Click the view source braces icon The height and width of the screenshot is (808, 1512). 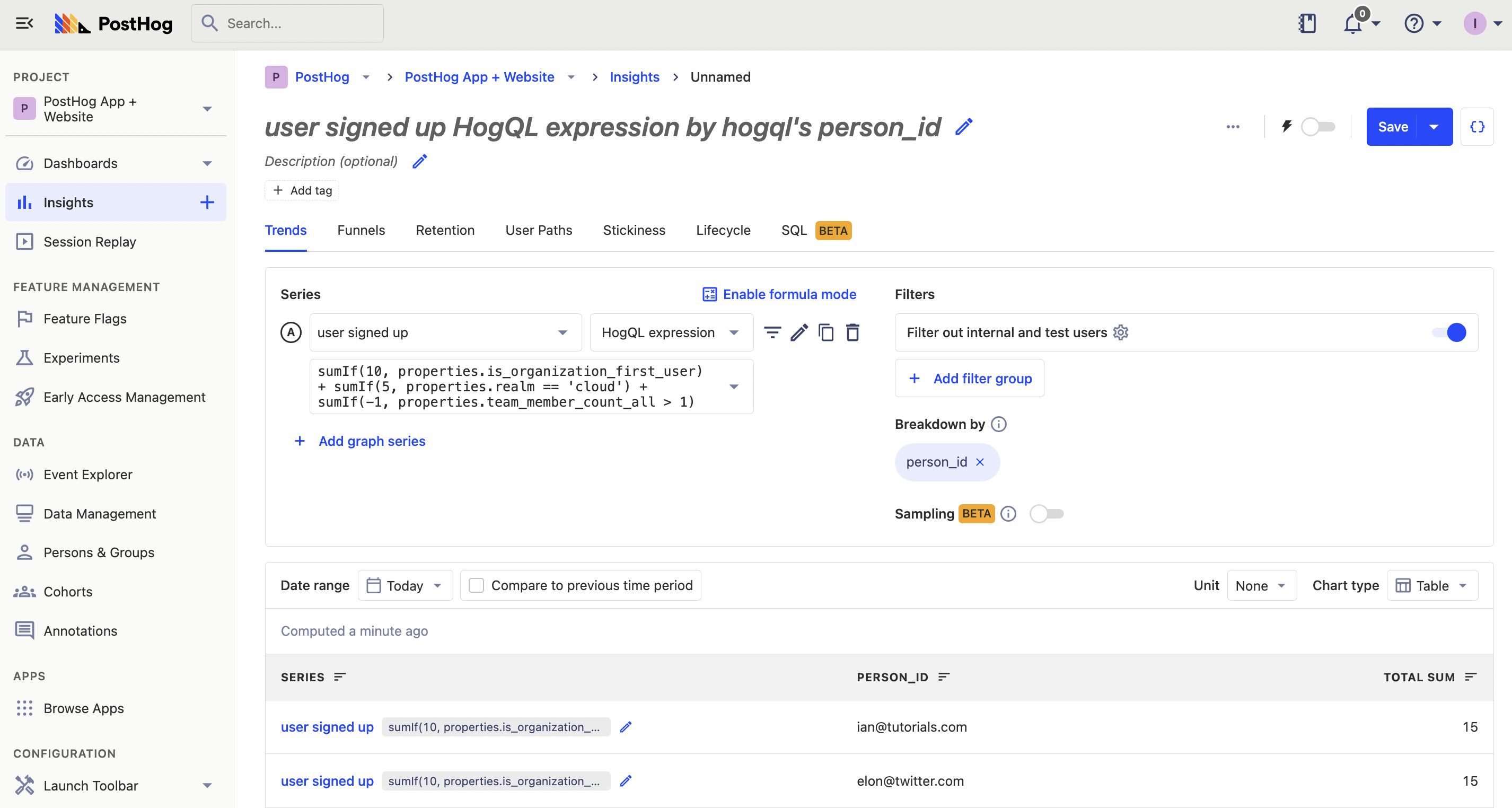[x=1478, y=127]
